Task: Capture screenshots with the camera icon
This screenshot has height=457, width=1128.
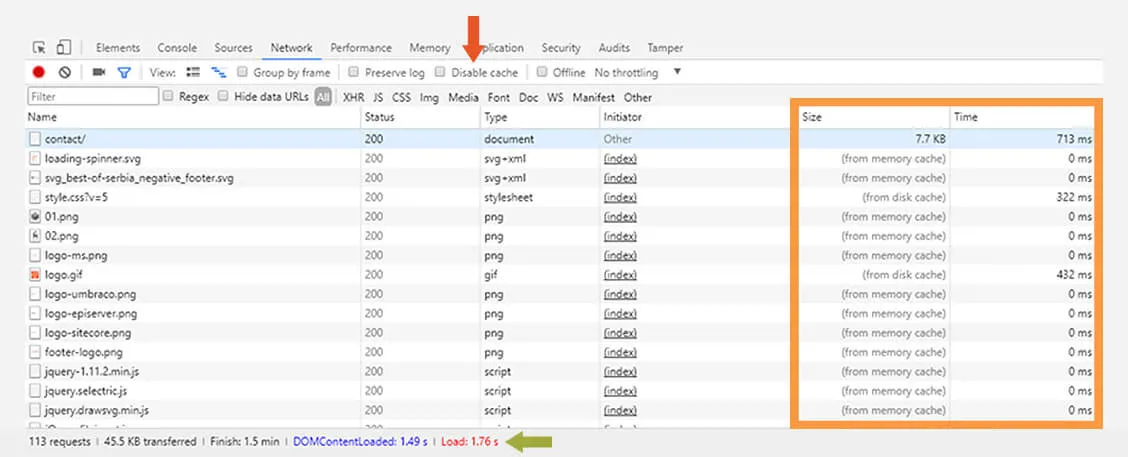Action: (99, 72)
